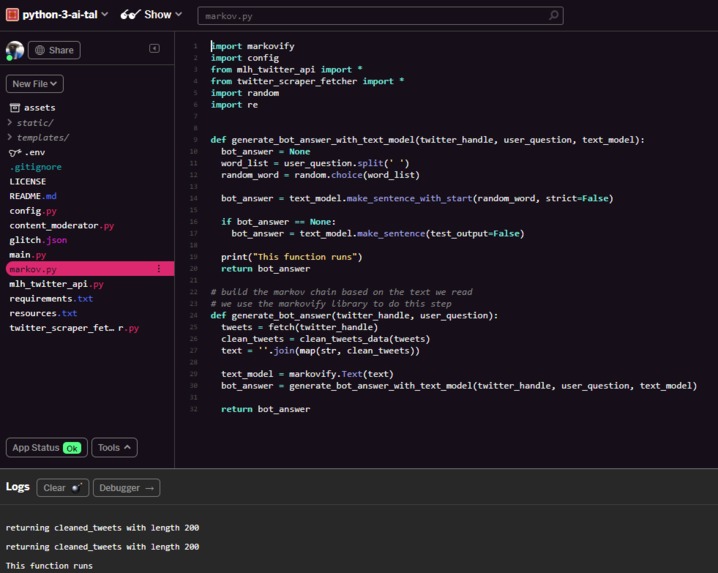Expand the templates/ folder

pyautogui.click(x=38, y=137)
